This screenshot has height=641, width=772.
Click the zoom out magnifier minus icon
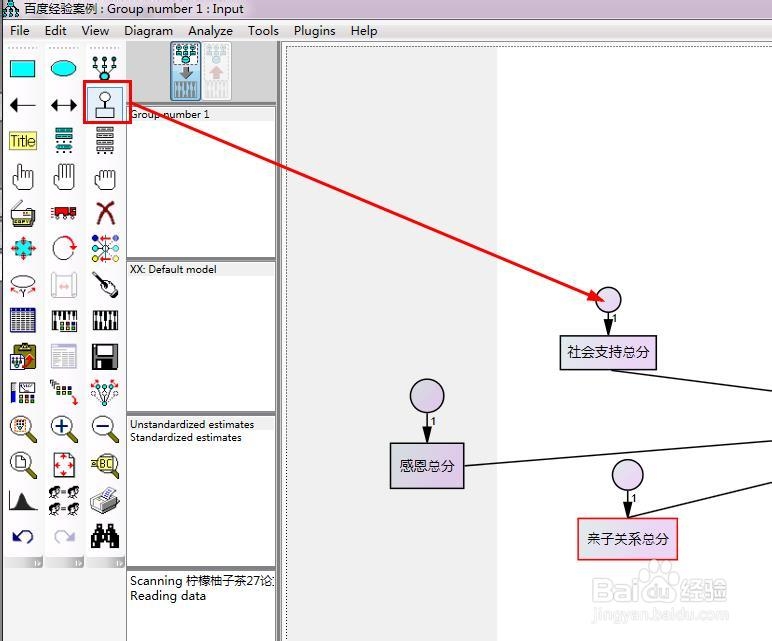[x=105, y=429]
